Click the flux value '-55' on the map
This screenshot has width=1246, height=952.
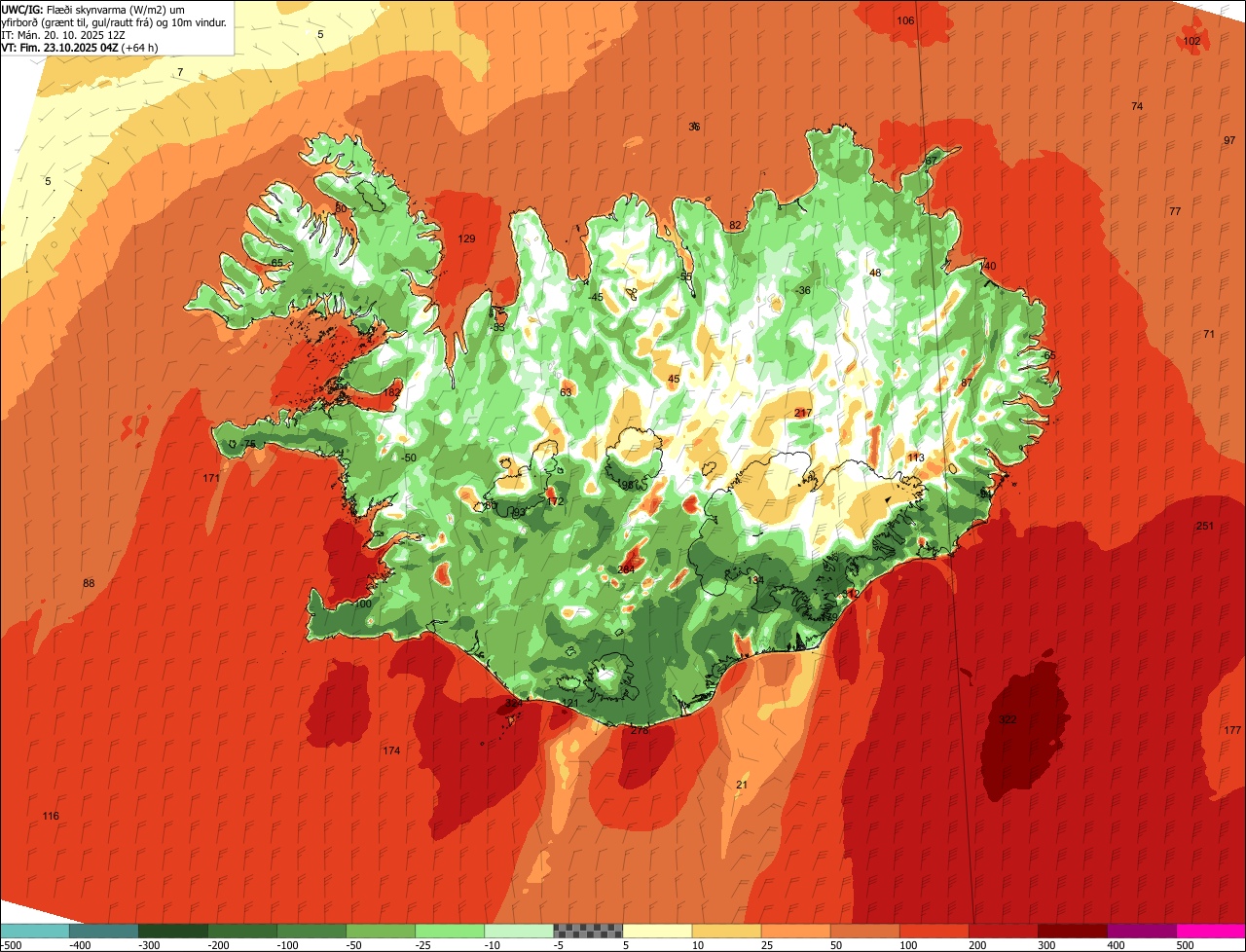tap(685, 276)
